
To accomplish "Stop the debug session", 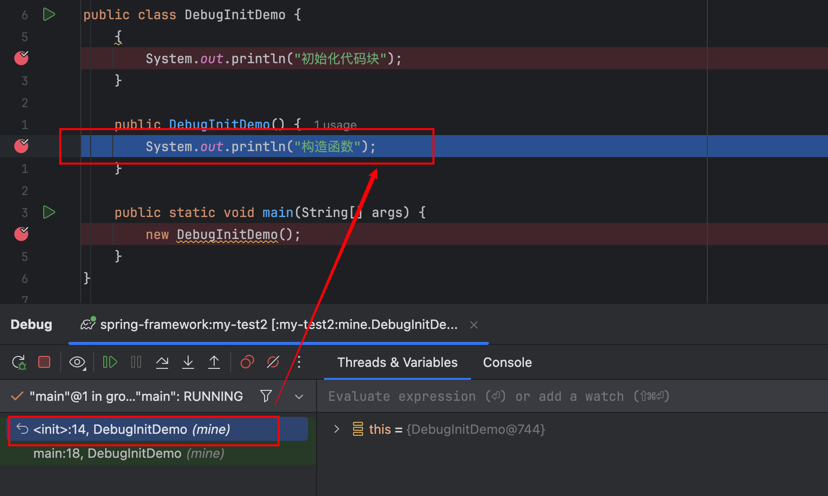I will (44, 362).
